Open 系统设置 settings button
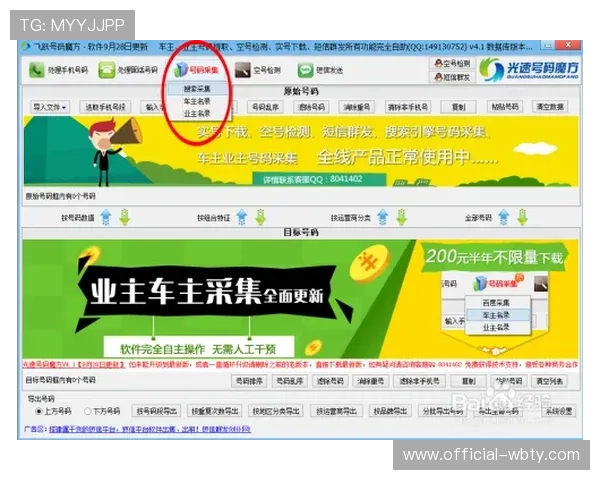600x480 pixels. 559,411
